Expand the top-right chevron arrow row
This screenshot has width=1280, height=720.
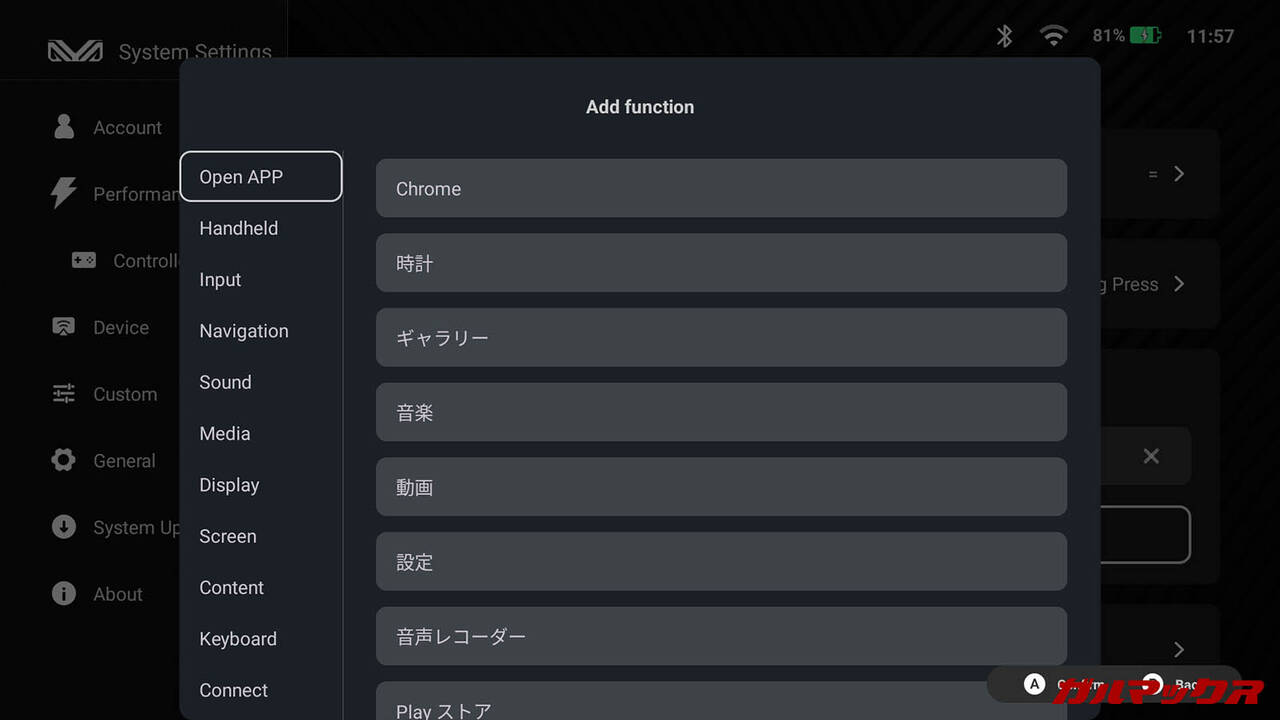(1179, 174)
